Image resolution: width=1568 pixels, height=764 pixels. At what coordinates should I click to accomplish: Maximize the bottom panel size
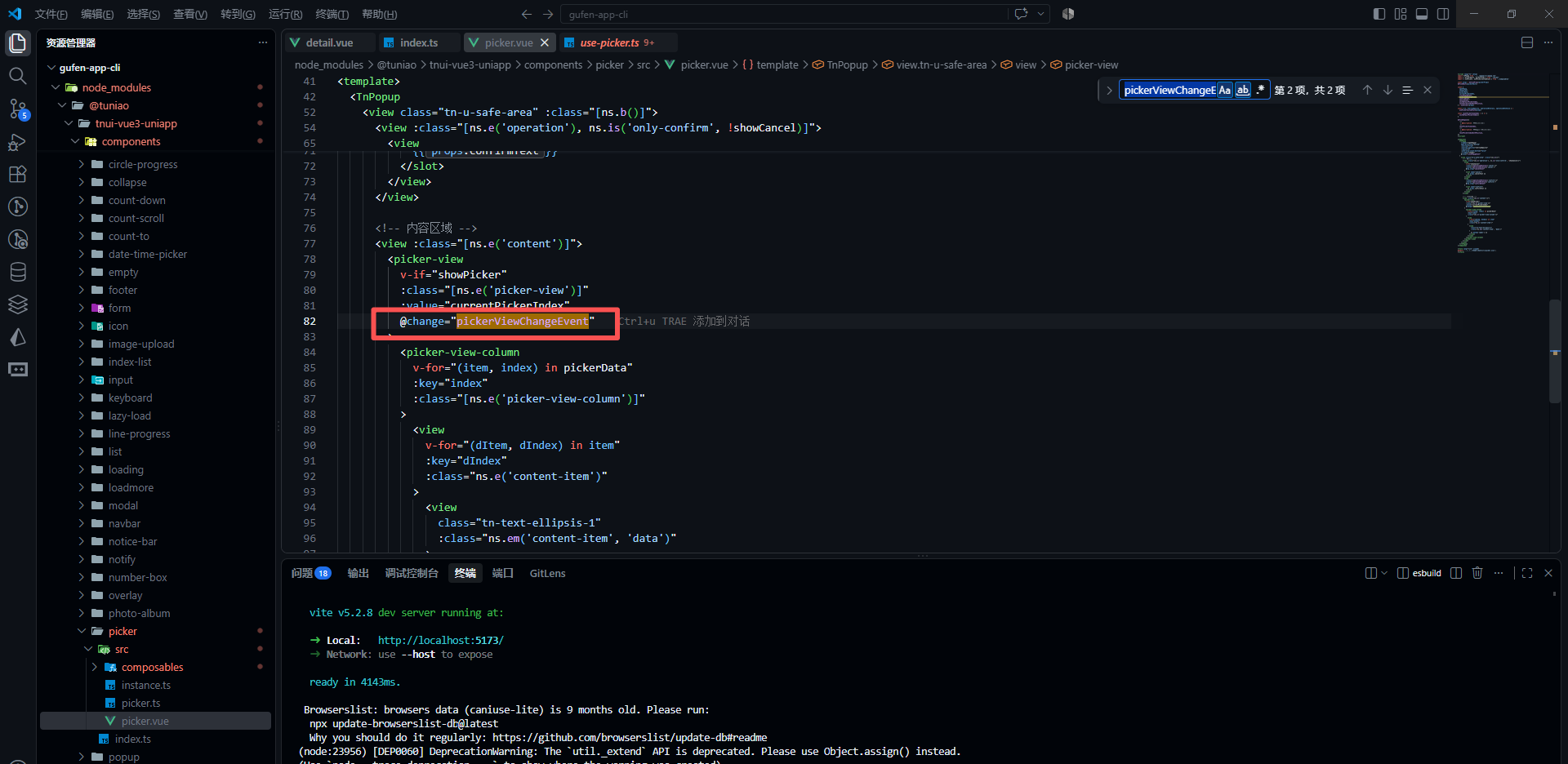click(1527, 573)
